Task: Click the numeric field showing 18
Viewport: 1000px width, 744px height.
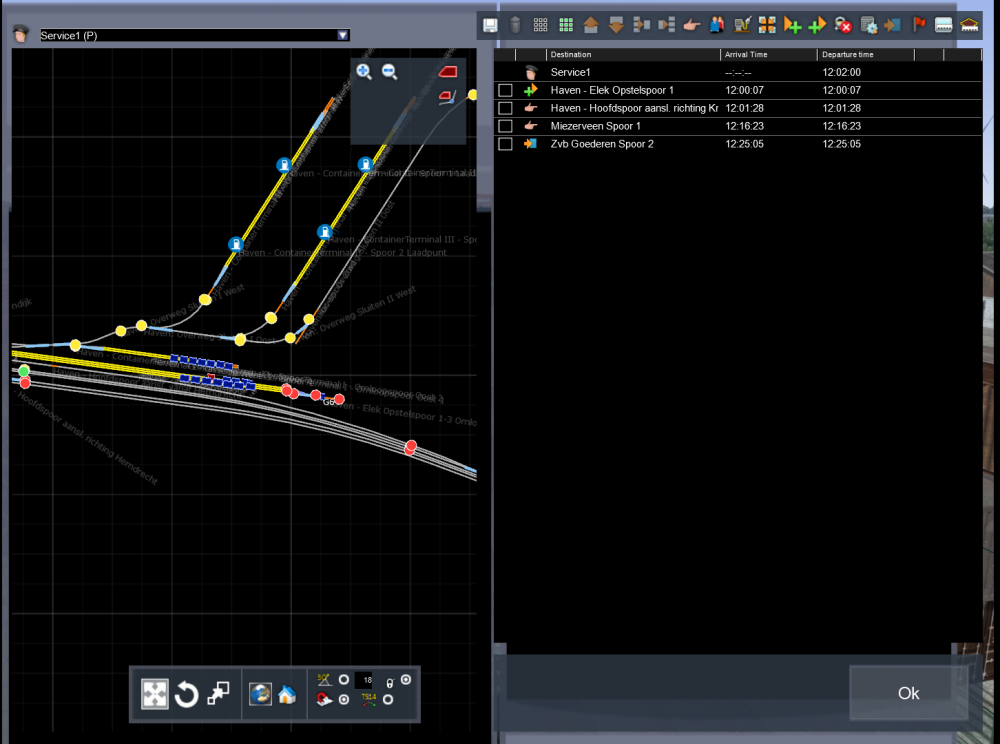Action: (x=363, y=680)
